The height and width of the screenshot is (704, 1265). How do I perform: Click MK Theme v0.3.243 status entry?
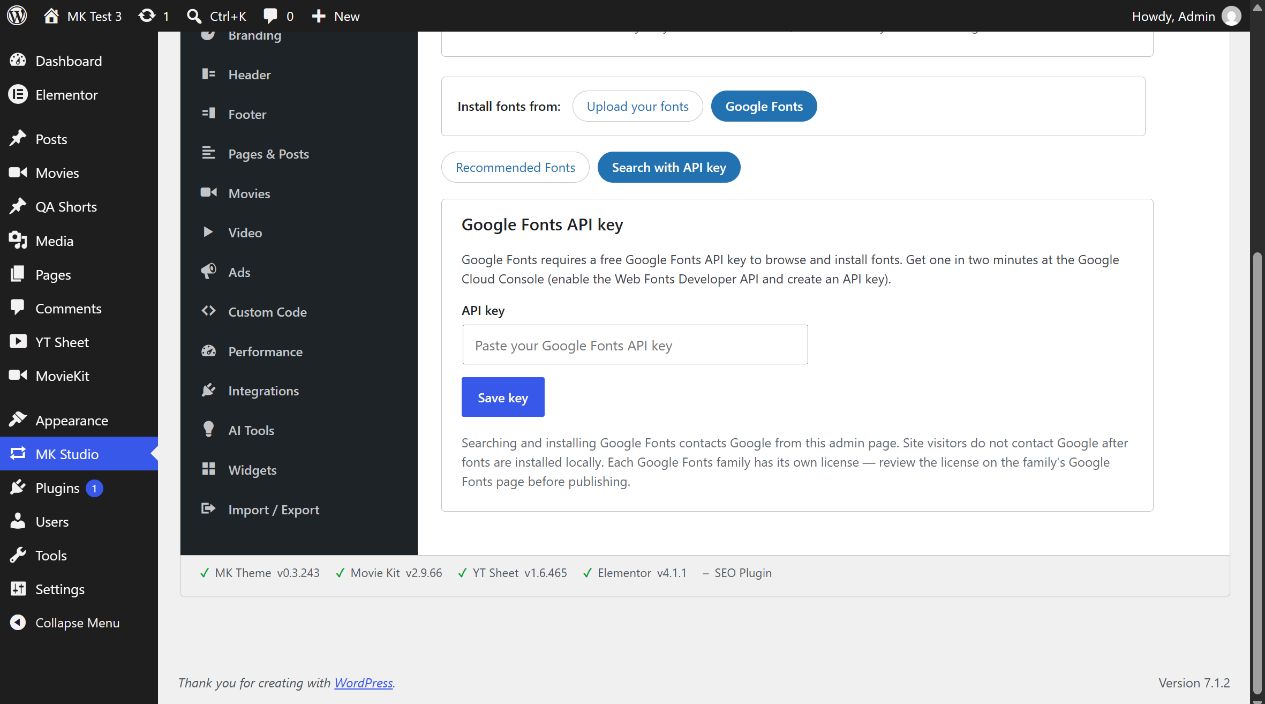pyautogui.click(x=260, y=573)
